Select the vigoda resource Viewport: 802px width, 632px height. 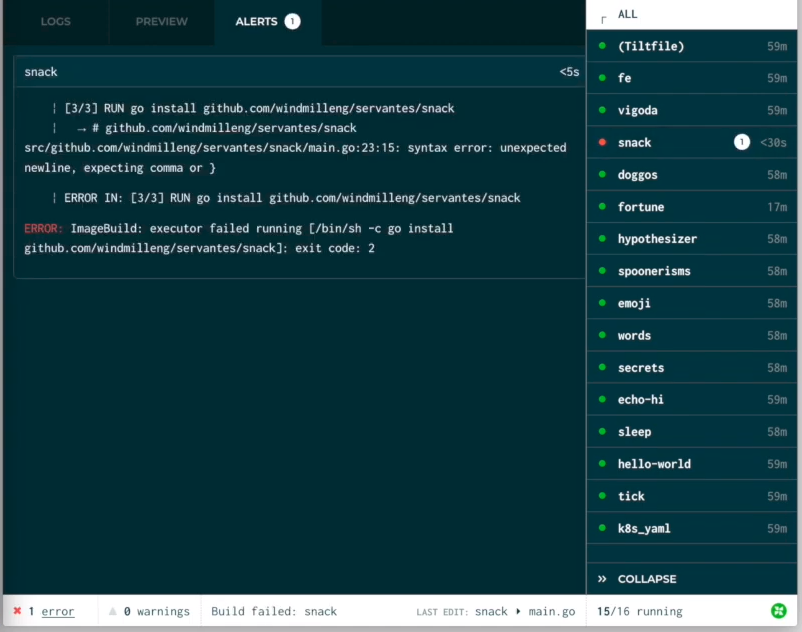click(x=692, y=110)
